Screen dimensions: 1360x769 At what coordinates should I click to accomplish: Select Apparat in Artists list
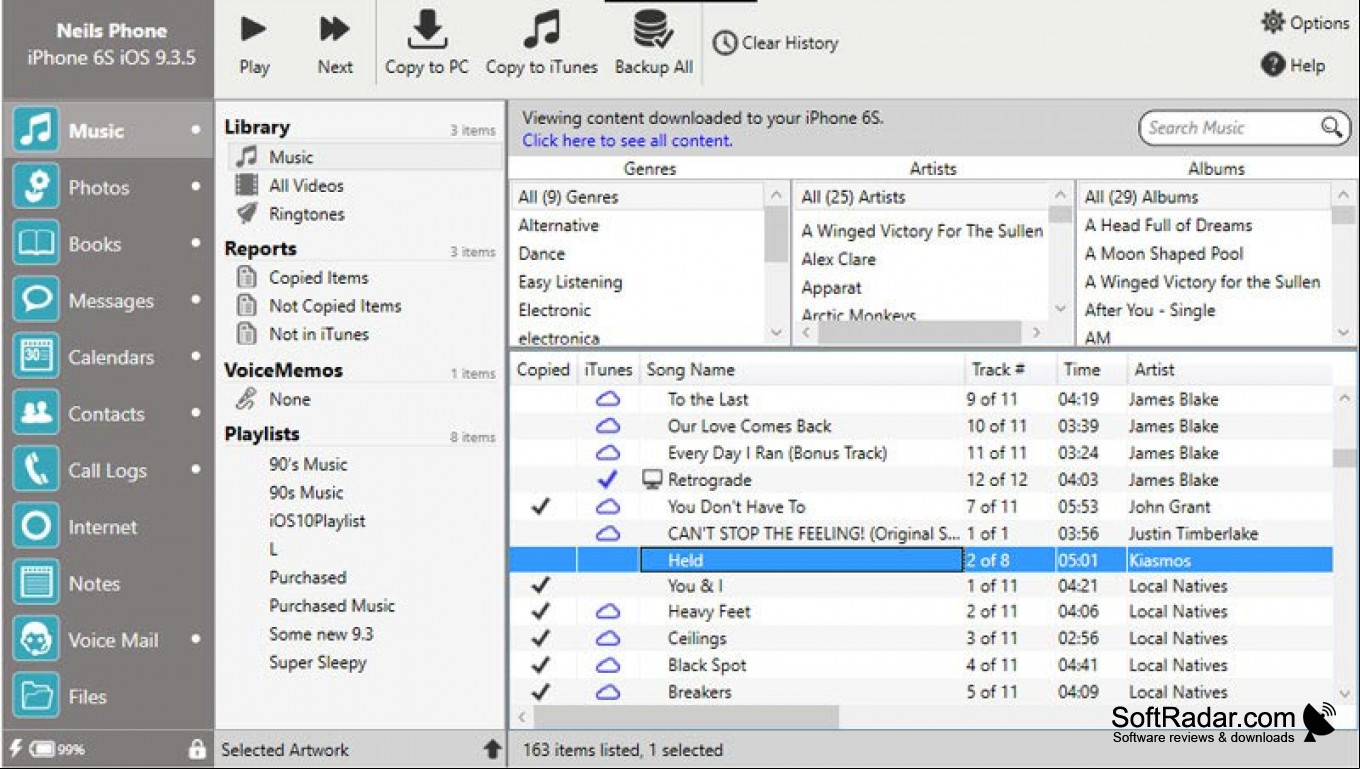(831, 288)
